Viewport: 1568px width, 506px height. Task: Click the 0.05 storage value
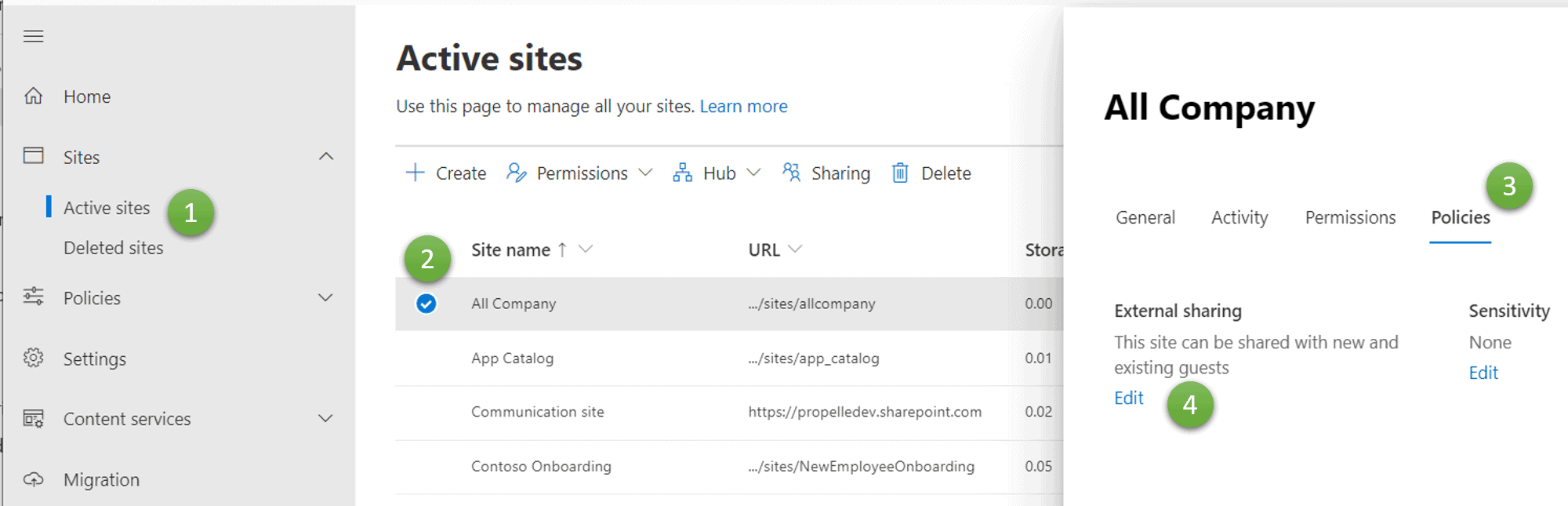pos(1038,466)
